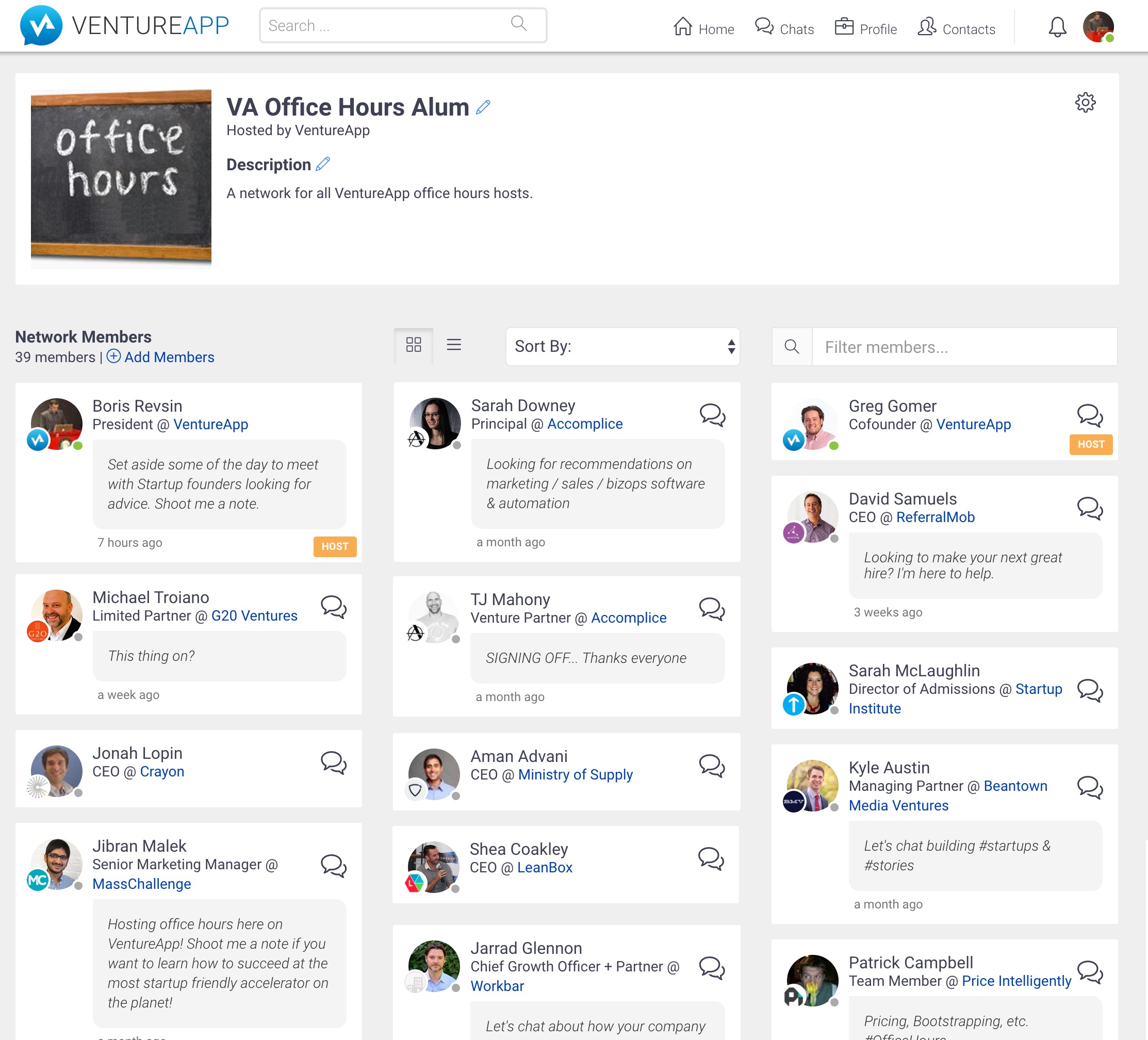
Task: Switch to grid view of members
Action: click(414, 345)
